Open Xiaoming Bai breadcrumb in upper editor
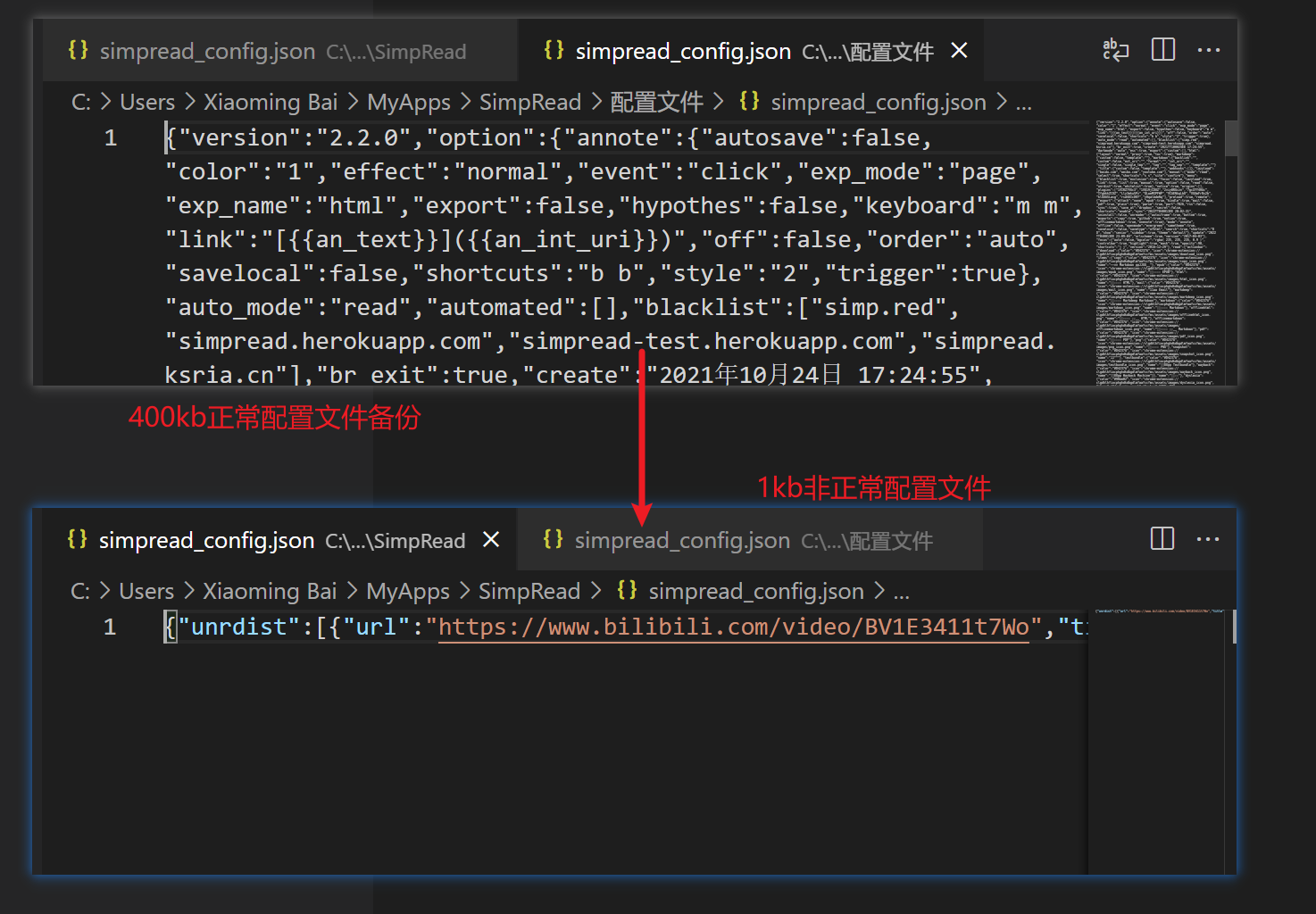Viewport: 1316px width, 914px height. click(271, 102)
